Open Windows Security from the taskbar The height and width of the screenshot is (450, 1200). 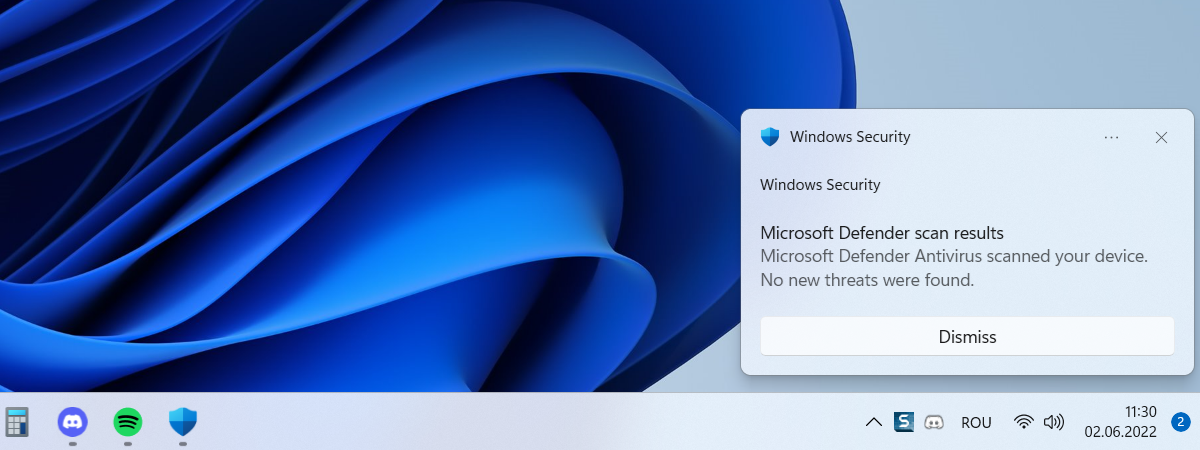click(183, 421)
